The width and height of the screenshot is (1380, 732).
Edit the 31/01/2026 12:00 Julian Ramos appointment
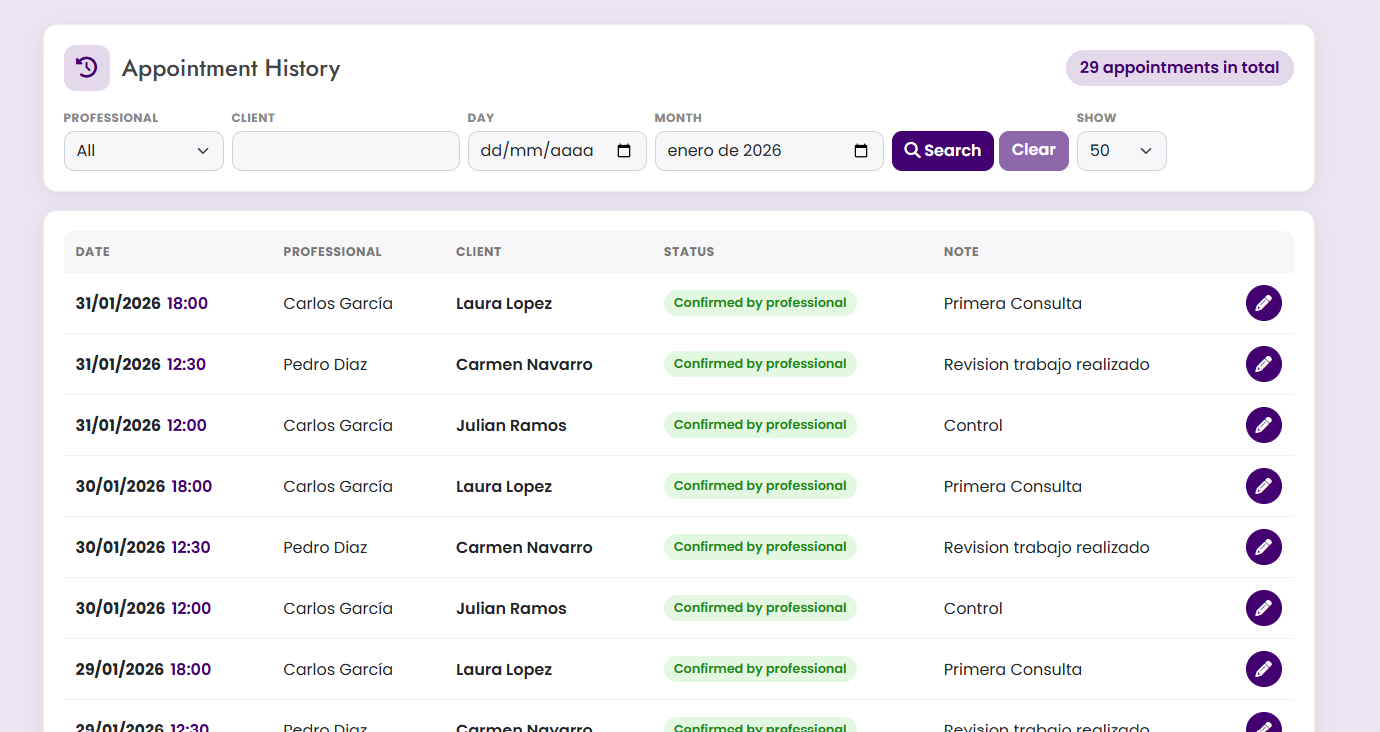click(1264, 425)
